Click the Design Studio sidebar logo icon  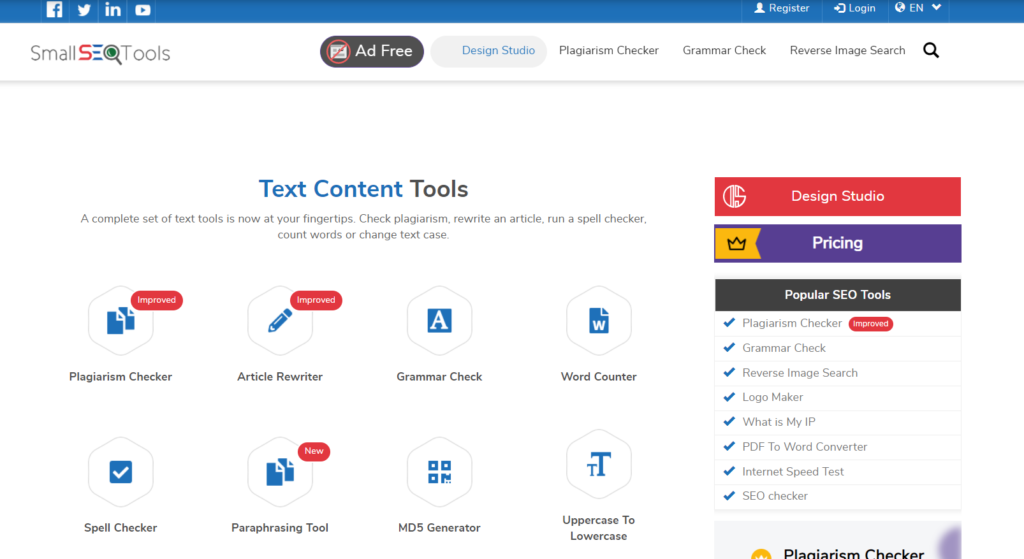(x=735, y=196)
